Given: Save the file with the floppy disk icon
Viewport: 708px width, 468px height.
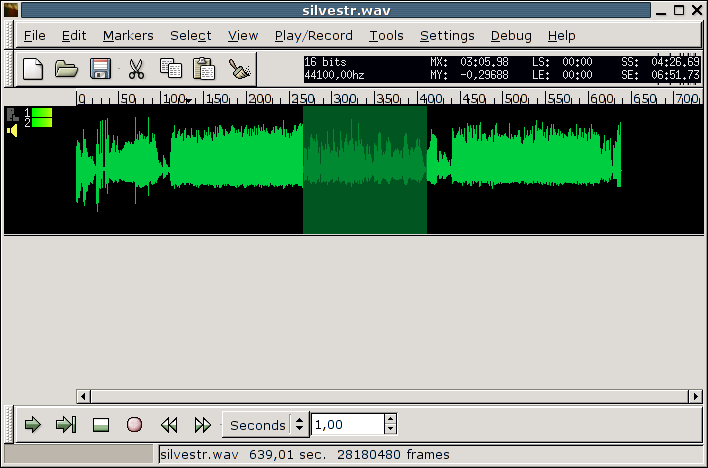Looking at the screenshot, I should click(x=100, y=69).
